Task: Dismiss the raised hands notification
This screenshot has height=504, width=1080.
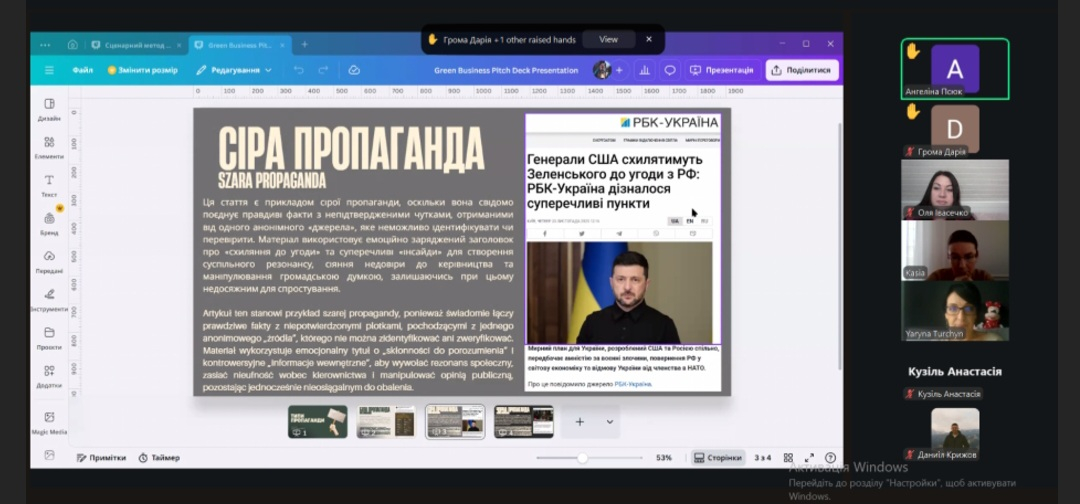Action: [x=649, y=40]
